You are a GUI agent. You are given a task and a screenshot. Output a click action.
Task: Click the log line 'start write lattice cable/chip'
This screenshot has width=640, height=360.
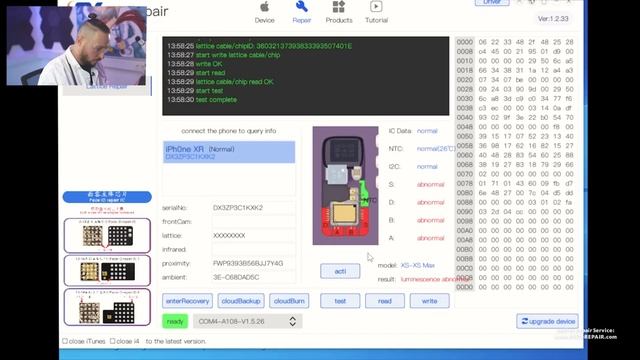238,55
